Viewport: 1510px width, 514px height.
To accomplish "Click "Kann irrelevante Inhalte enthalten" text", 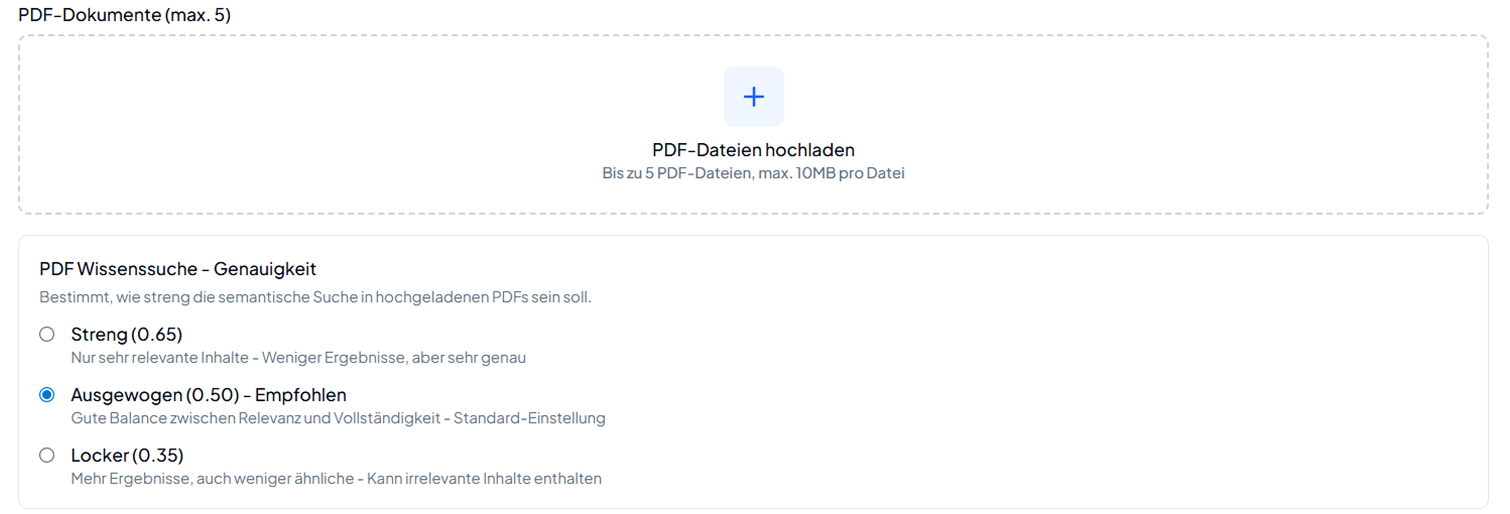I will click(484, 479).
